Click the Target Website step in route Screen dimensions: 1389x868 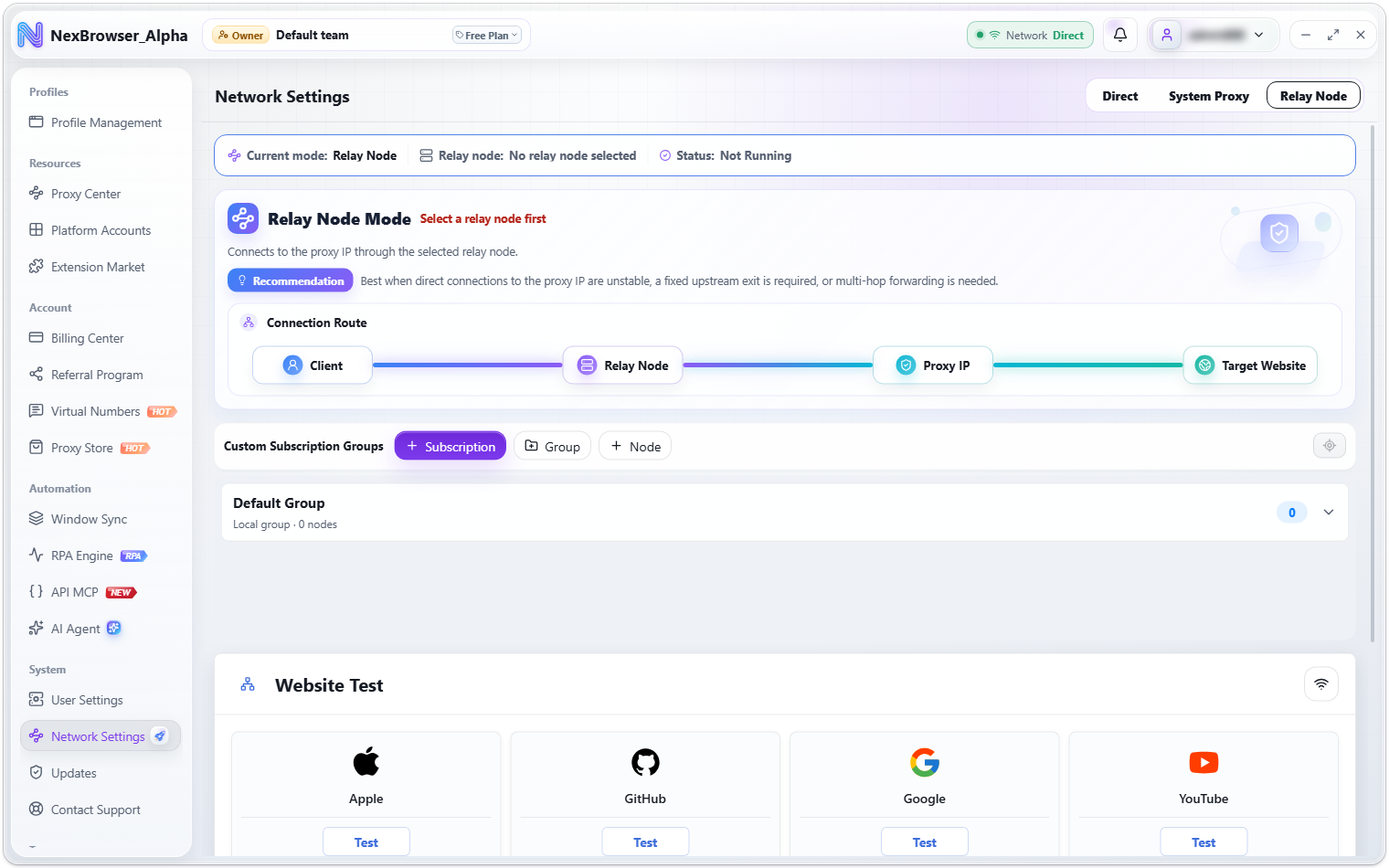point(1250,365)
